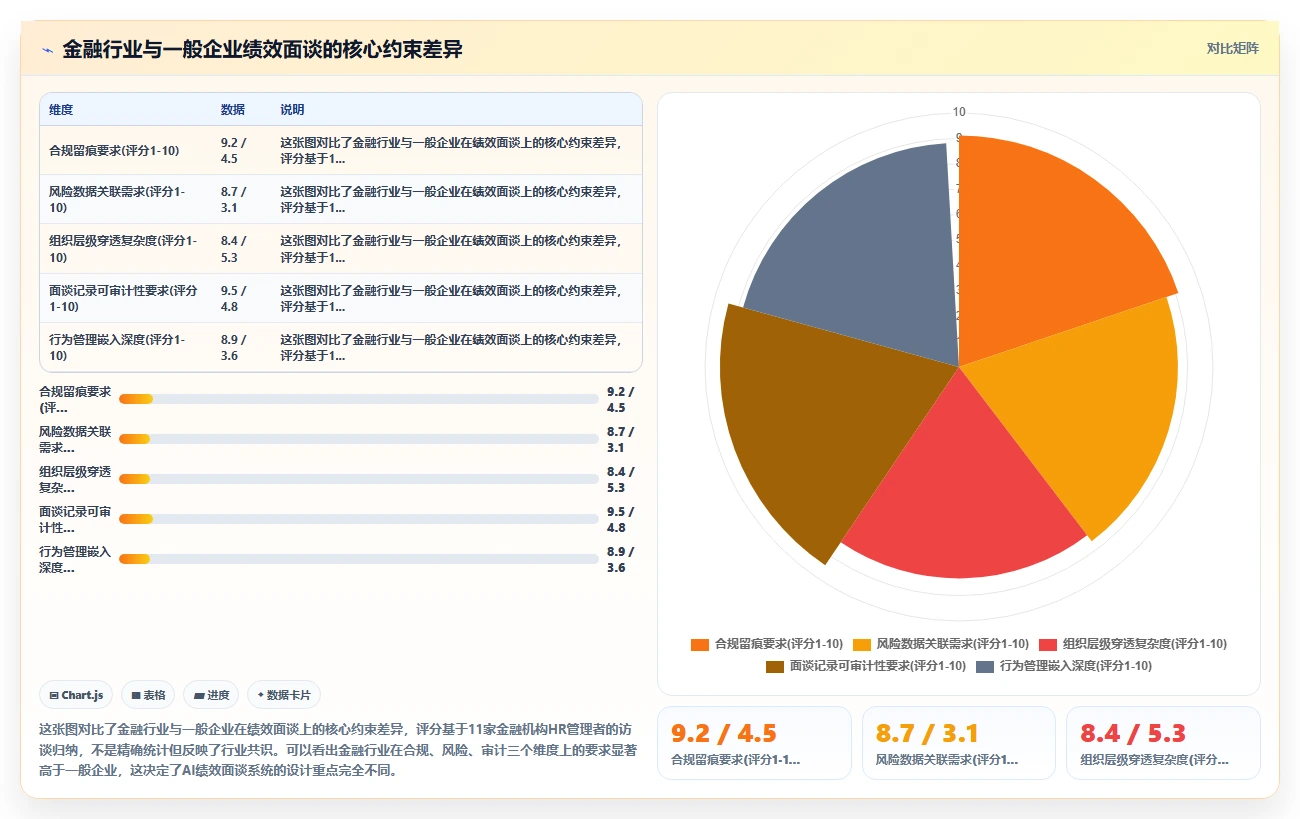The image size is (1300, 819).
Task: Select the Chart.js tag chip
Action: (x=77, y=695)
